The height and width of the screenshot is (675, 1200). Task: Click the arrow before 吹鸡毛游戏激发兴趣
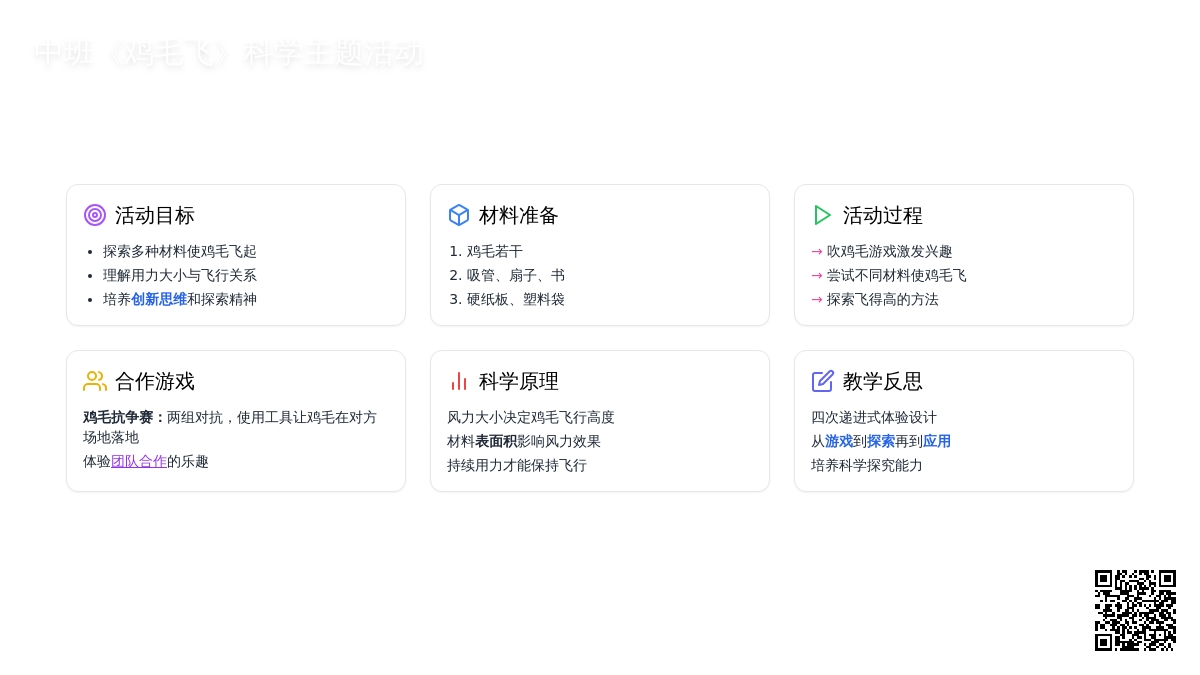pyautogui.click(x=817, y=252)
